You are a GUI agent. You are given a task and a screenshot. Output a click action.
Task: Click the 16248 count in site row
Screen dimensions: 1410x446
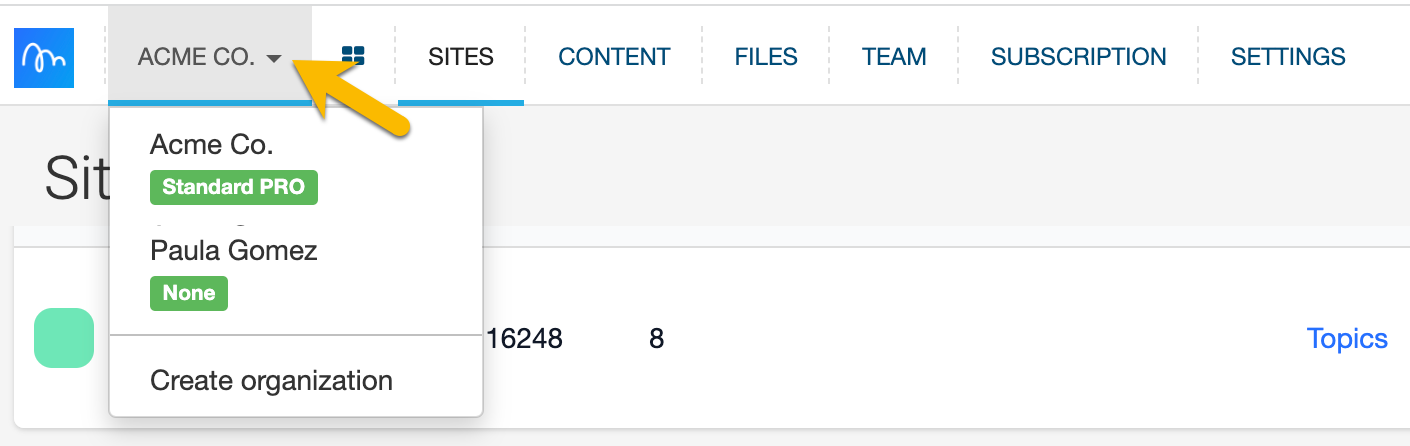(x=524, y=340)
